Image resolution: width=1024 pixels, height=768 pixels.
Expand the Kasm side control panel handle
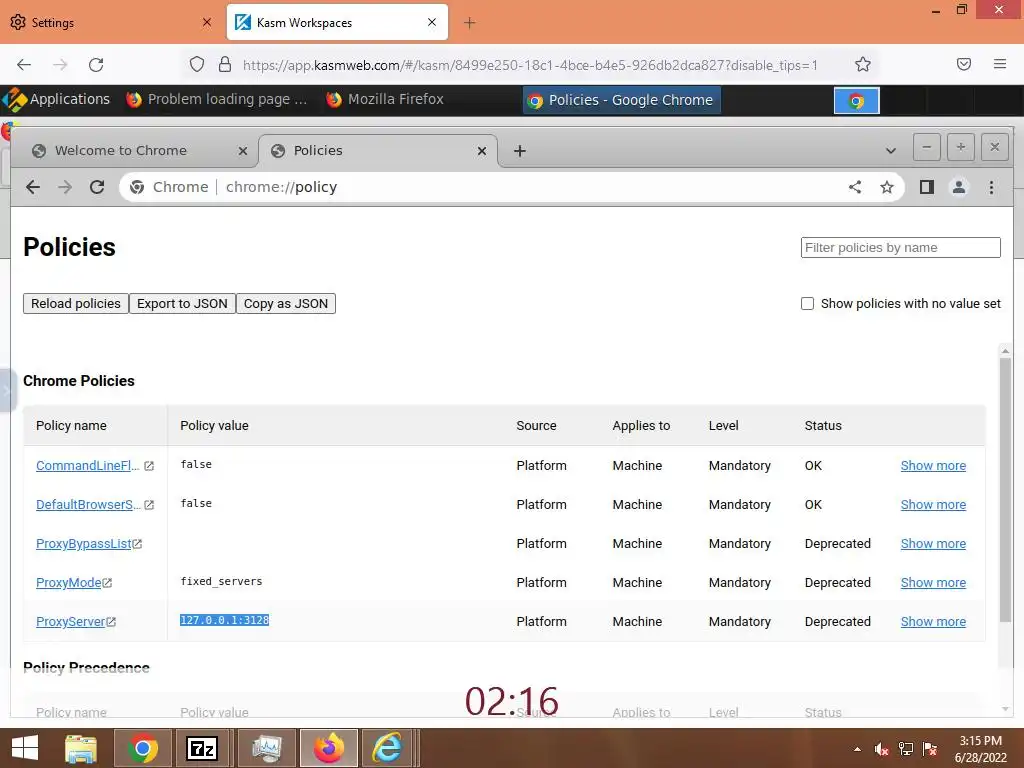click(x=6, y=391)
